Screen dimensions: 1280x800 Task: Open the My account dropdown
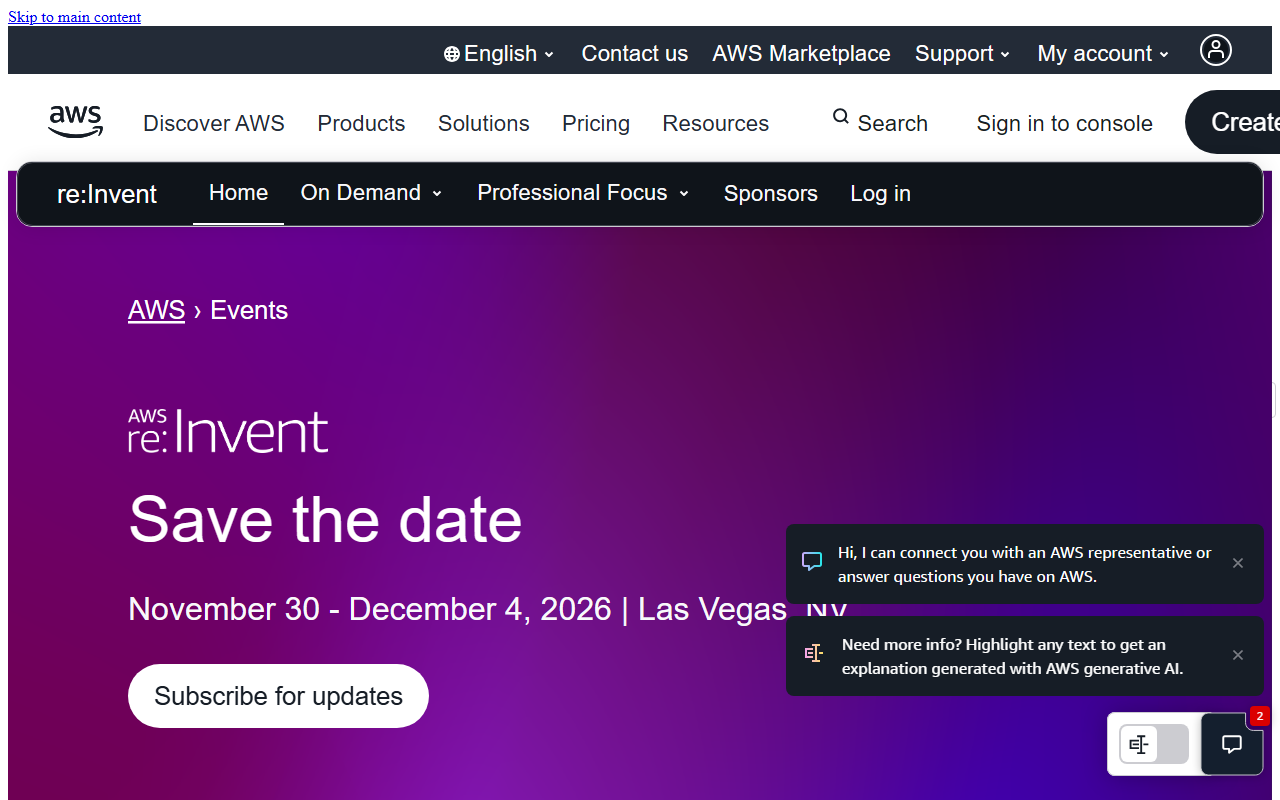(1103, 54)
